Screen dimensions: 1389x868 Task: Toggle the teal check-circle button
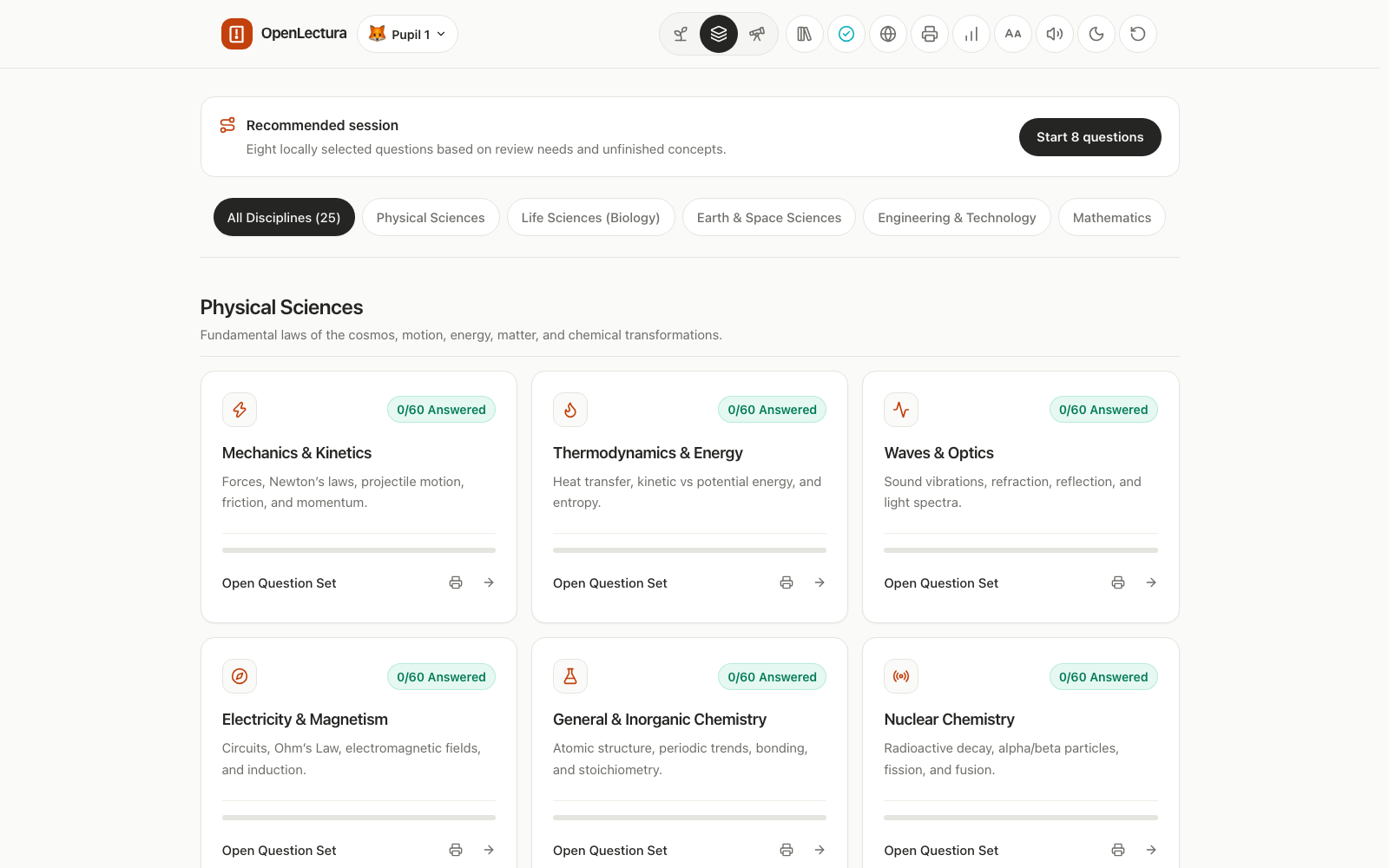[x=846, y=34]
